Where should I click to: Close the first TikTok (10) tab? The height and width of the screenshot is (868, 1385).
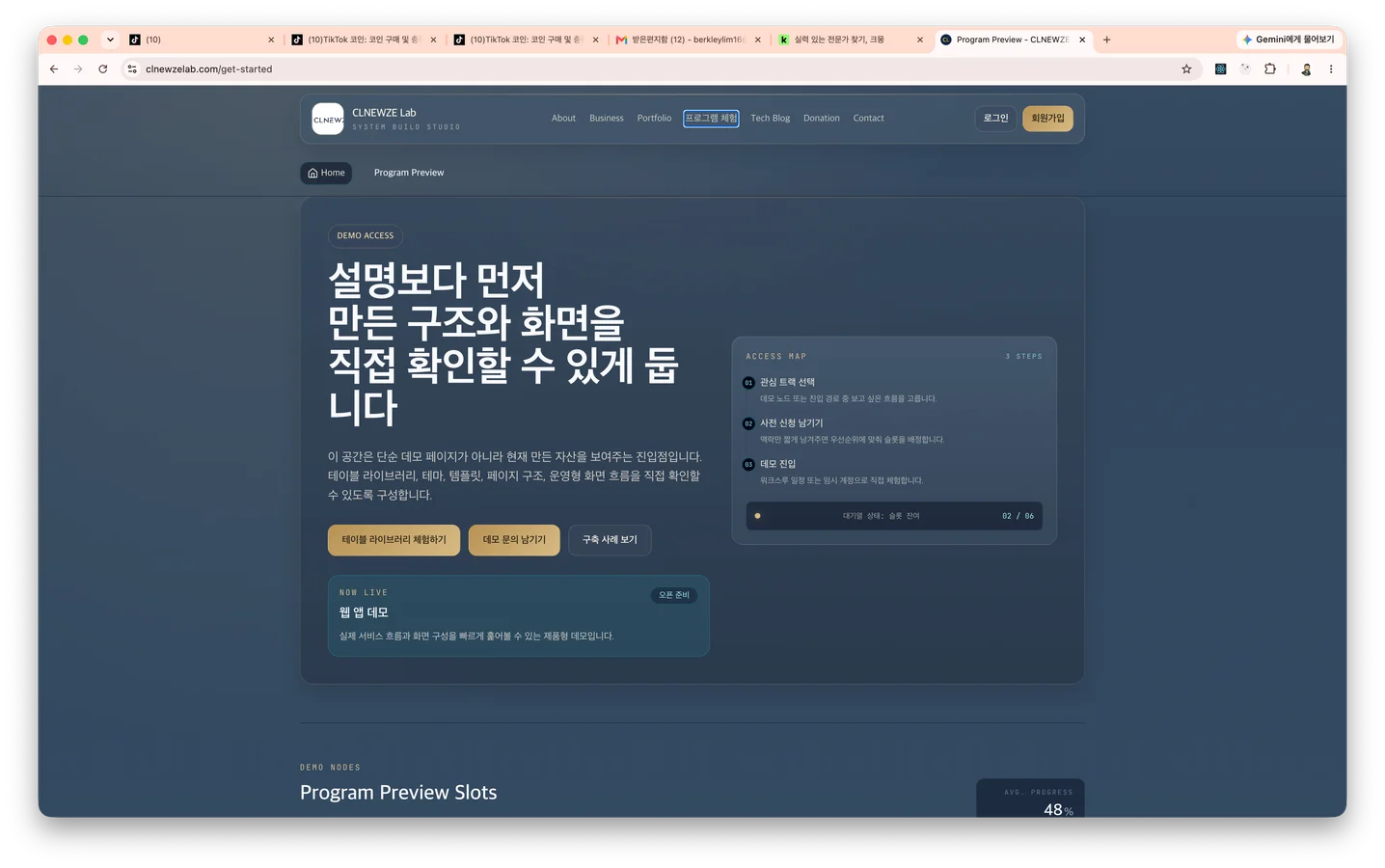pos(271,40)
